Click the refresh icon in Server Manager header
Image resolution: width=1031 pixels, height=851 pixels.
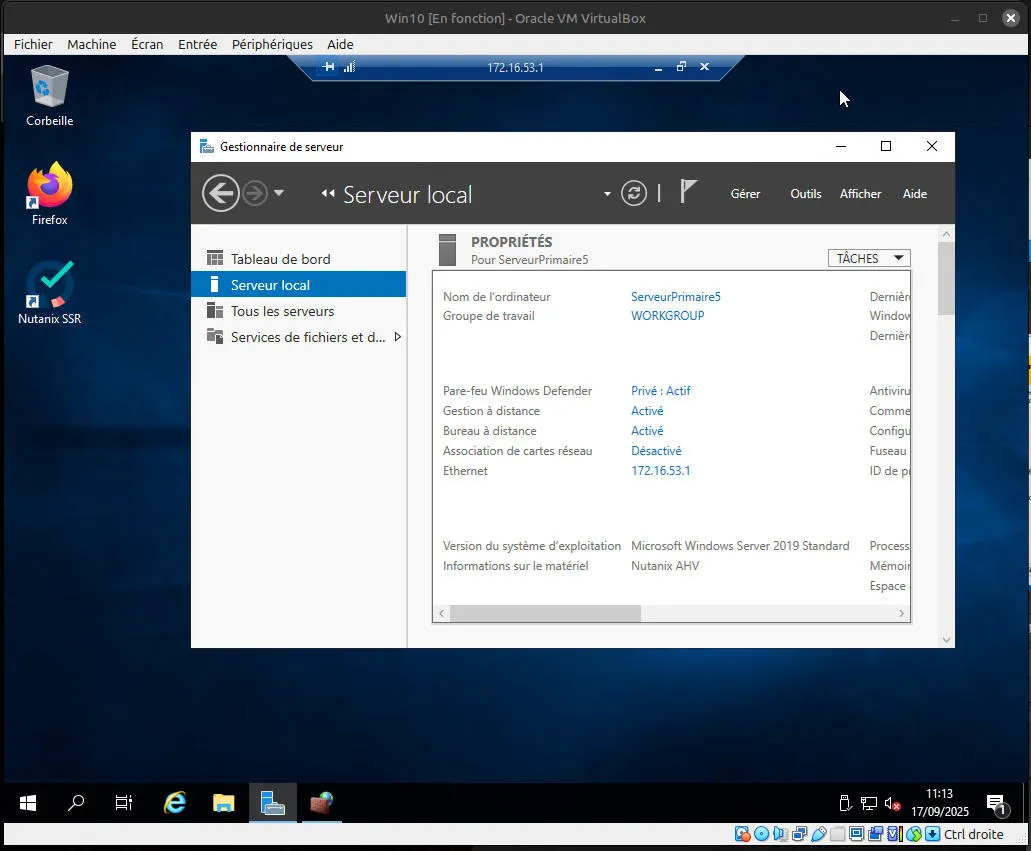[x=634, y=193]
